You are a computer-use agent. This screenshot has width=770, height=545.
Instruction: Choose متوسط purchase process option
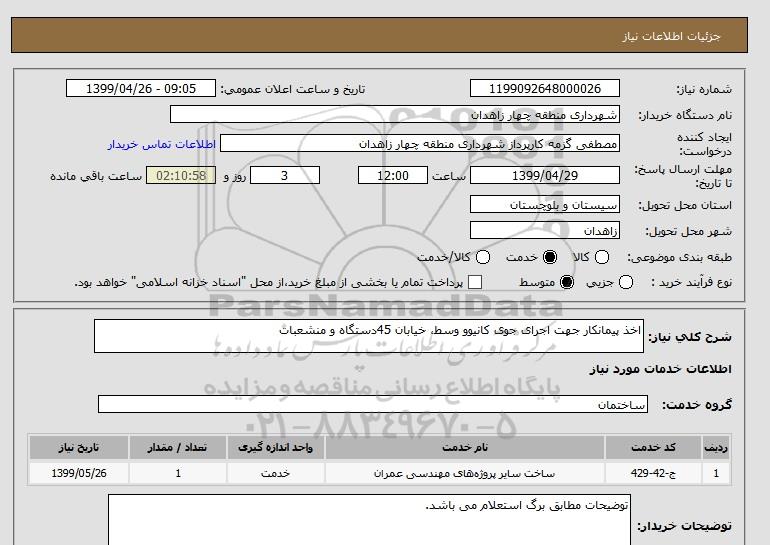pos(567,282)
